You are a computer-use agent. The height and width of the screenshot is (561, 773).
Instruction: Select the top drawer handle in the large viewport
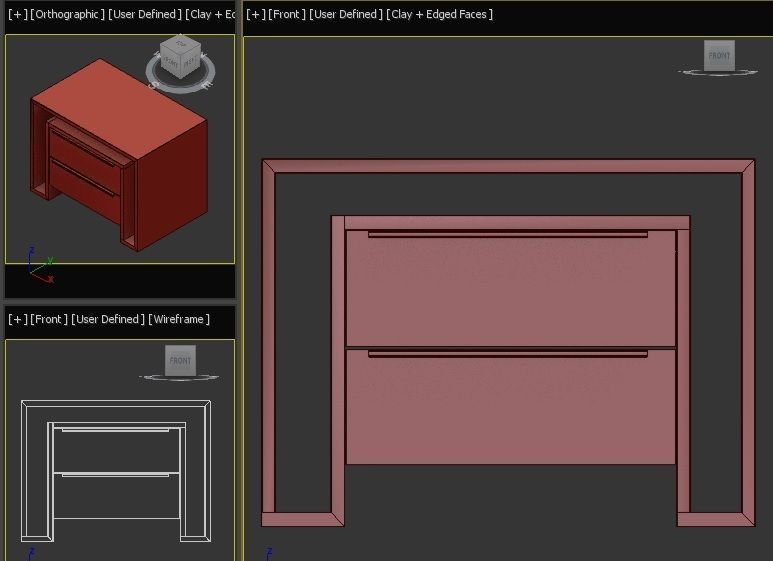[x=508, y=234]
